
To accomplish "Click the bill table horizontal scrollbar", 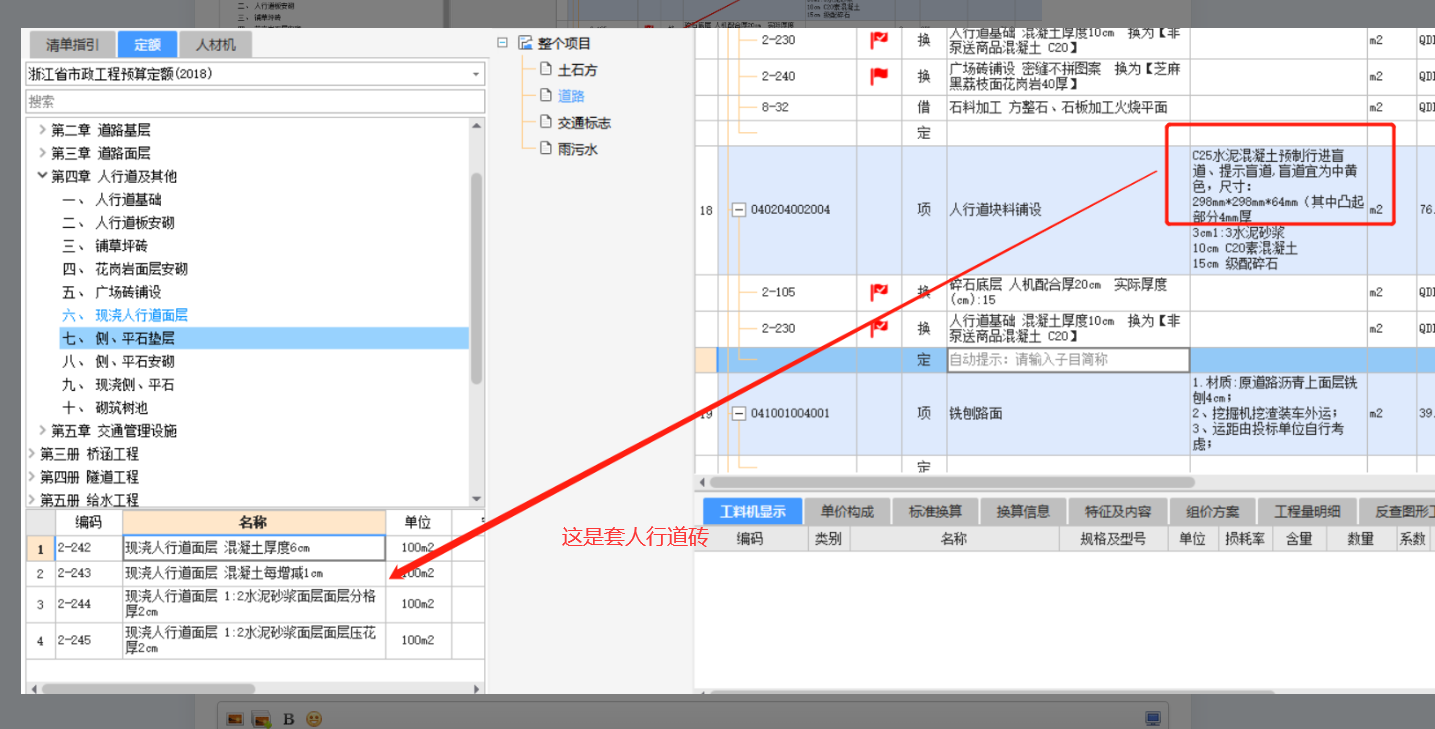I will [x=950, y=482].
